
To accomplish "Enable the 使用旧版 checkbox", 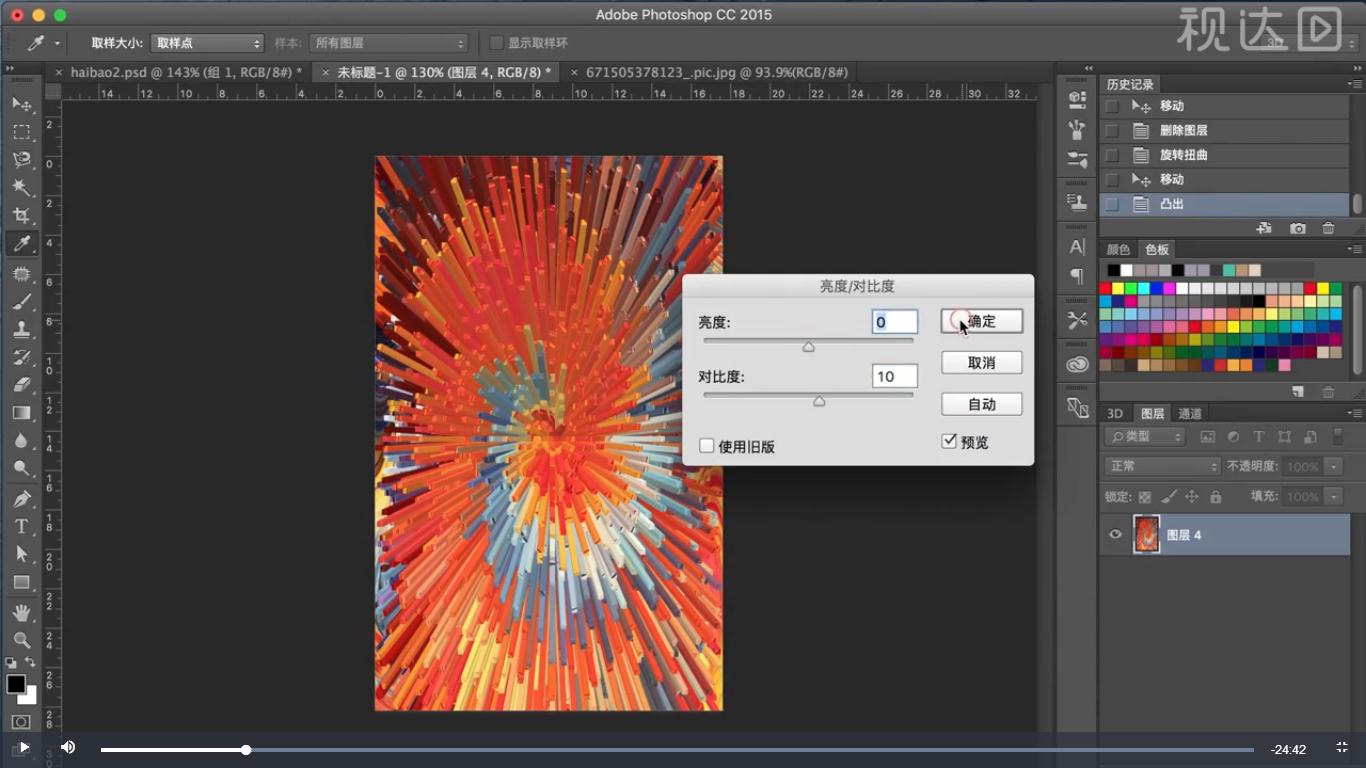I will coord(707,446).
